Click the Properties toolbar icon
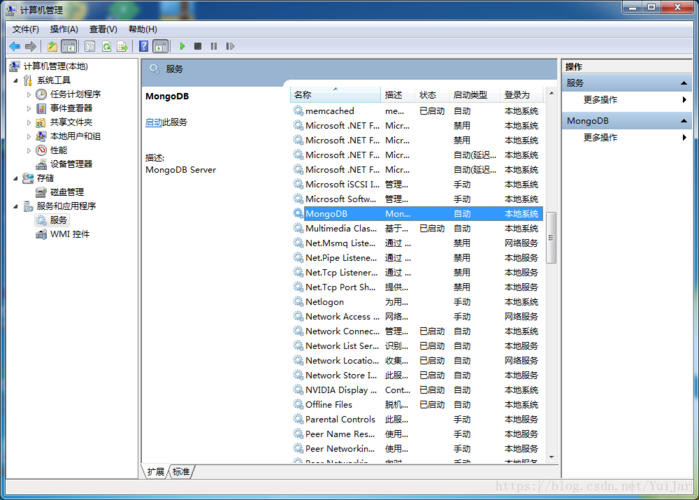This screenshot has width=699, height=500. 90,46
